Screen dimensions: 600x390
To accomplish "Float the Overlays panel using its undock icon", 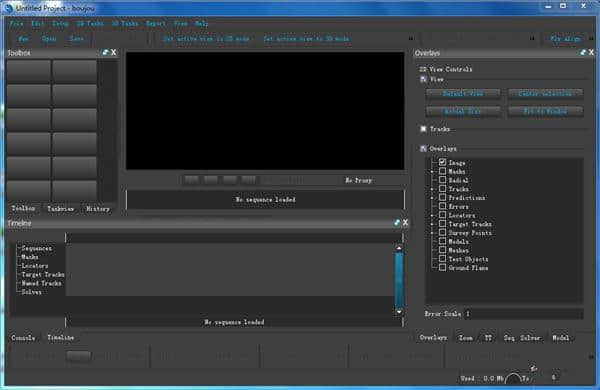I will (x=583, y=52).
